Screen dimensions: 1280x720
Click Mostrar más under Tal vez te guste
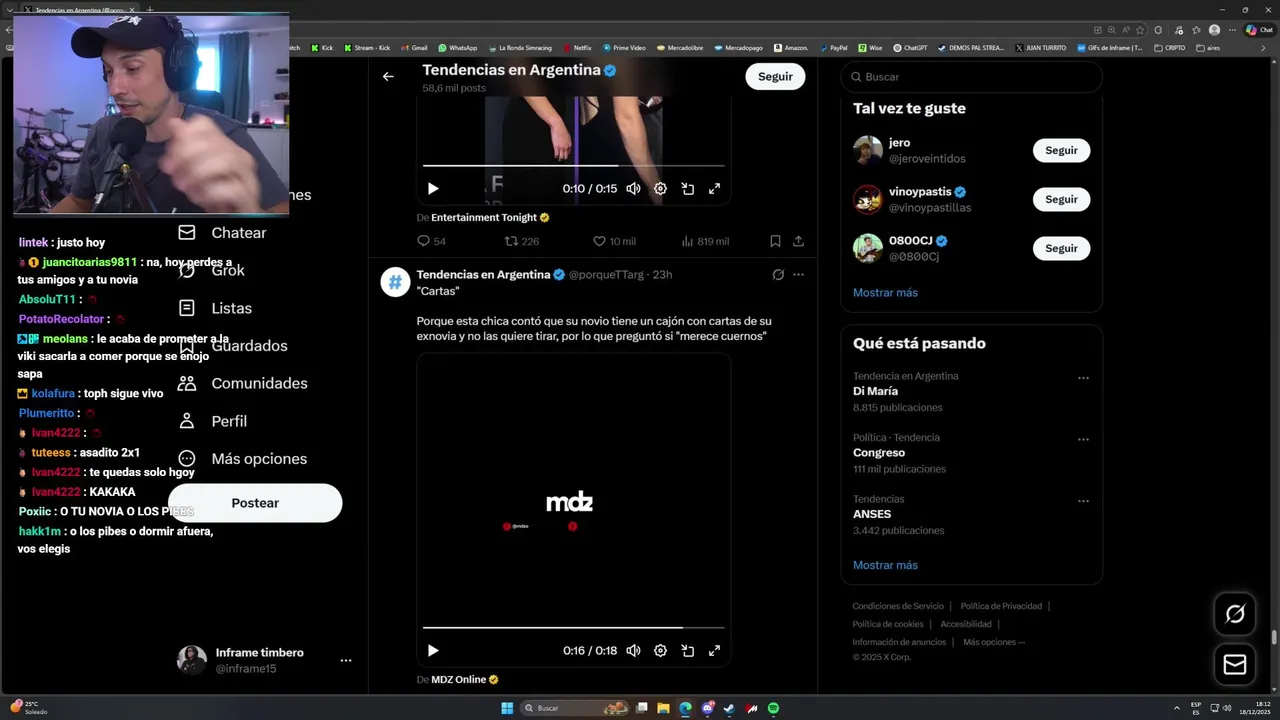tap(885, 292)
